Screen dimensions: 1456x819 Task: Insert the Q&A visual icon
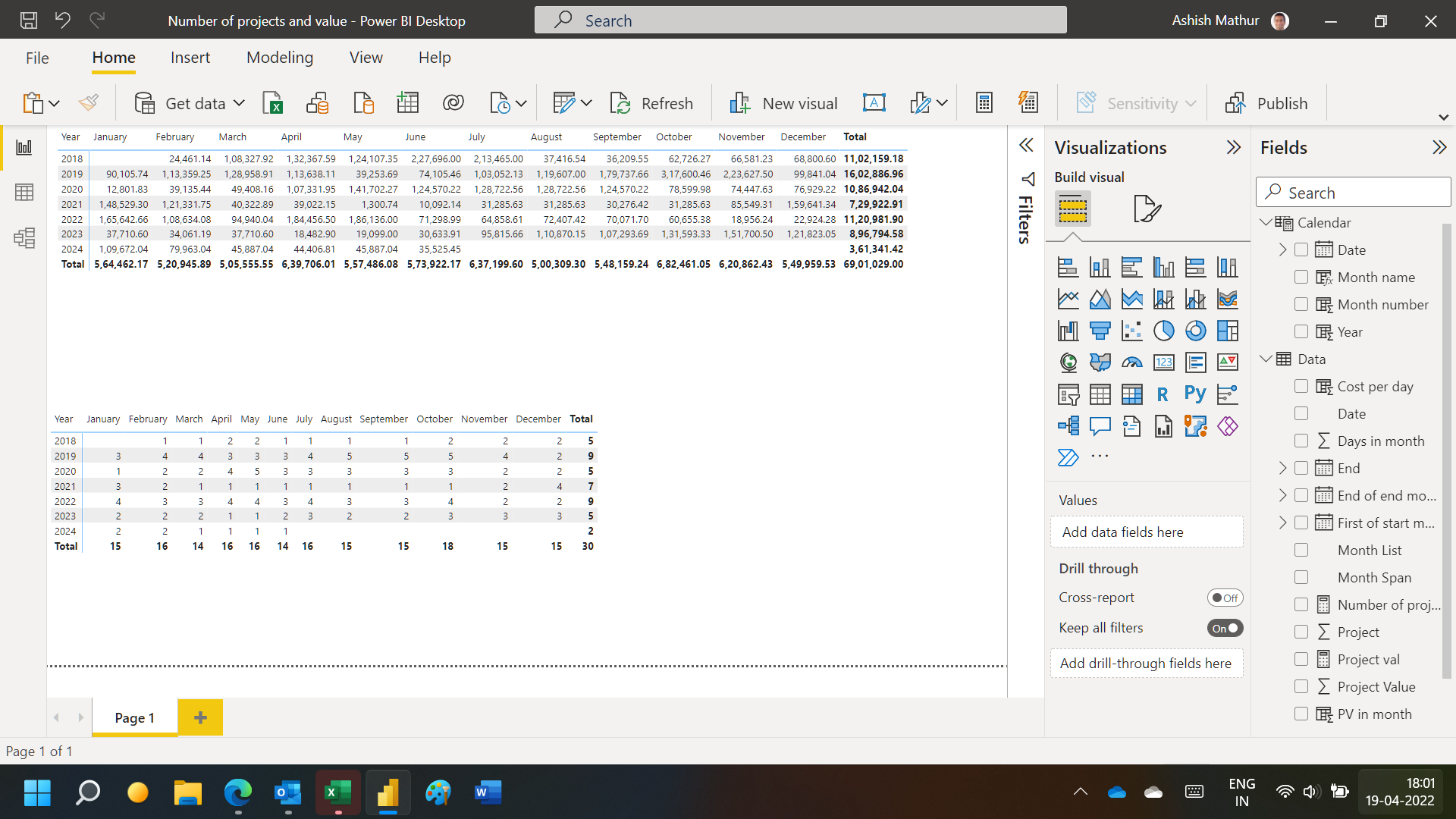click(1100, 426)
